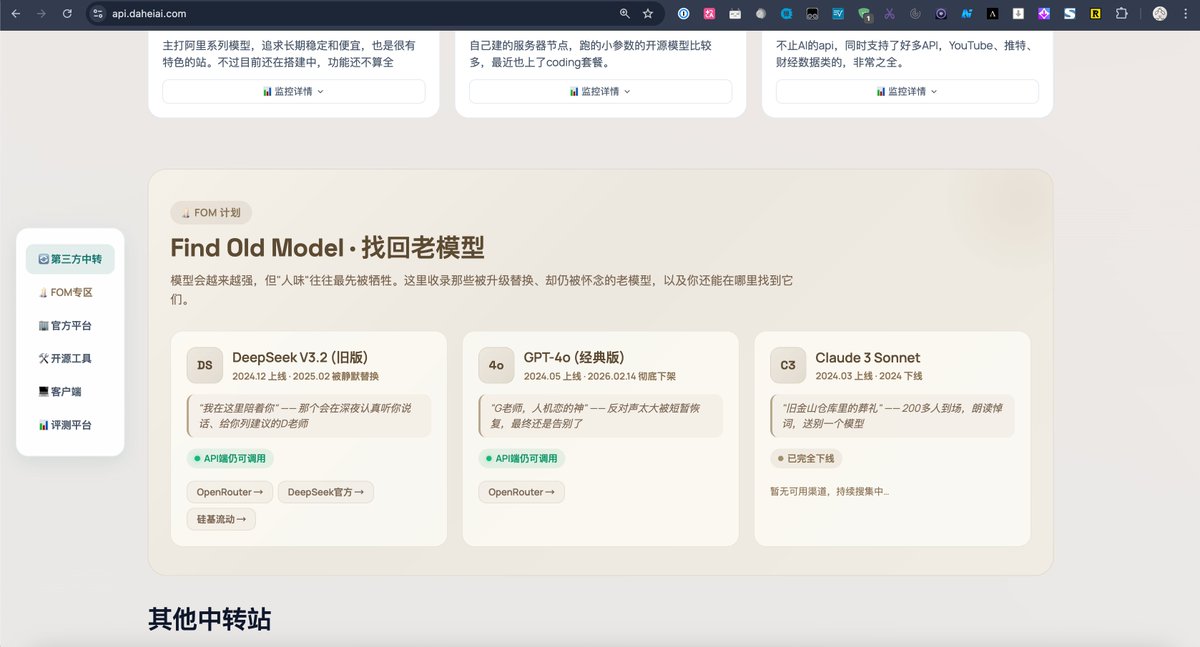Expand 监控详情 on the YouTube/推特 API card
The height and width of the screenshot is (647, 1200).
(907, 91)
